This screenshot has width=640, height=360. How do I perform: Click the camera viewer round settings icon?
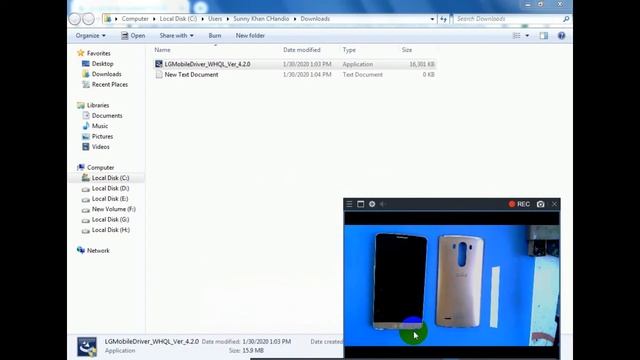tap(372, 204)
